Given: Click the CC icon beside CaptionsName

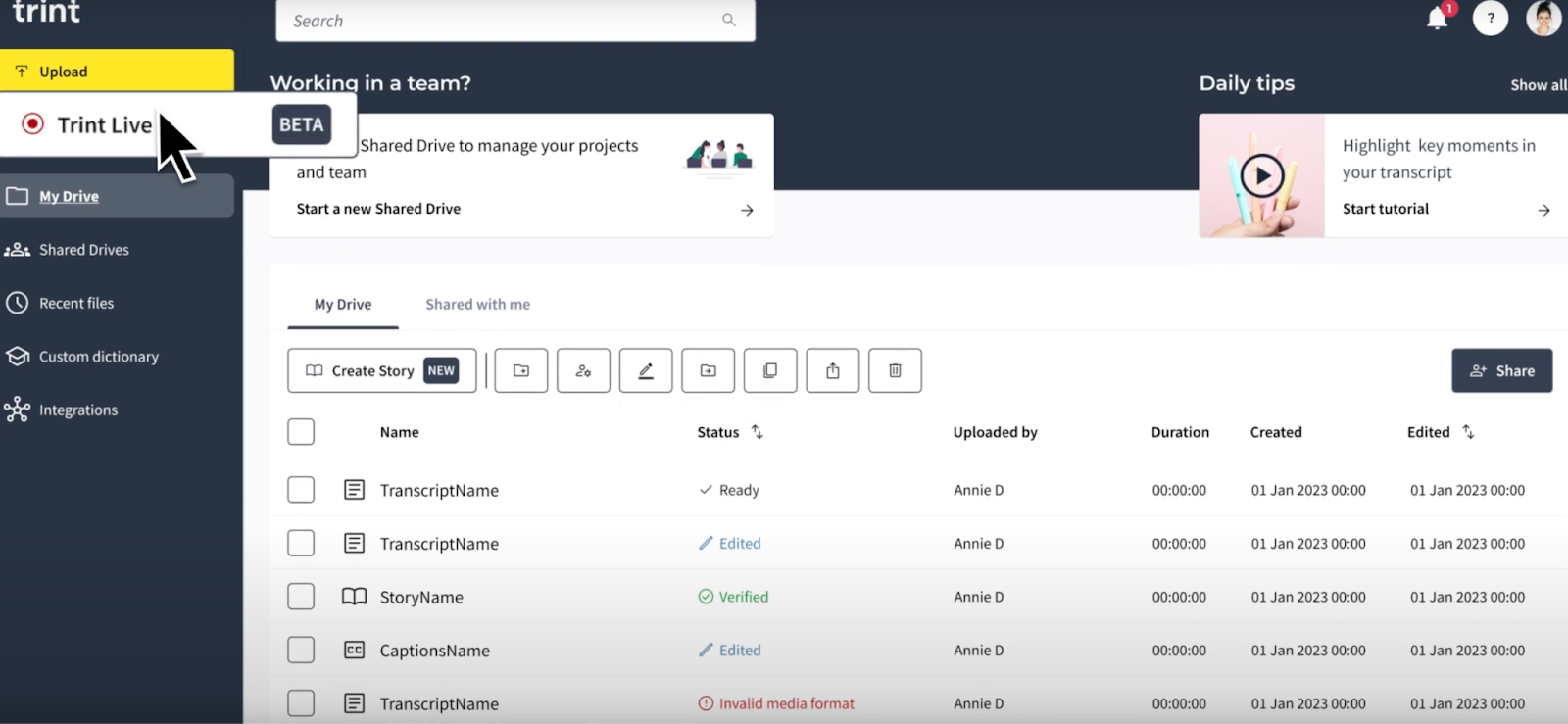Looking at the screenshot, I should 355,650.
